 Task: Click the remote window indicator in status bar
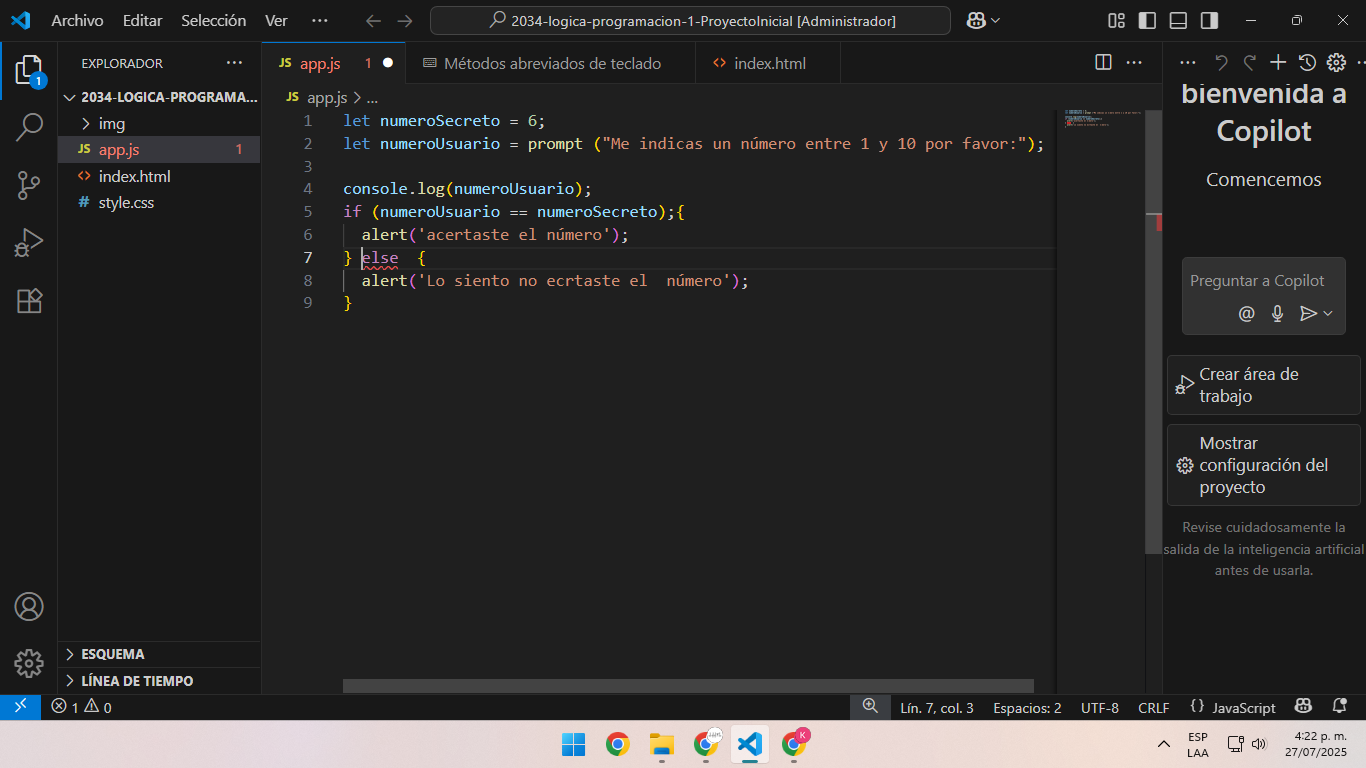[20, 707]
